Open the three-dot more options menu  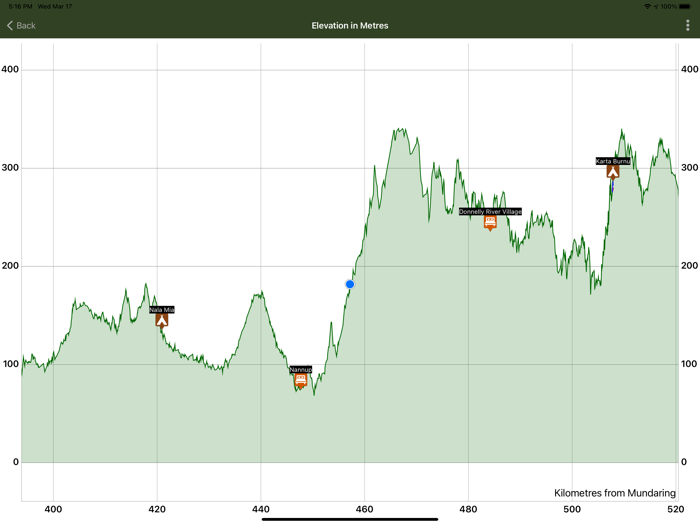[x=688, y=25]
